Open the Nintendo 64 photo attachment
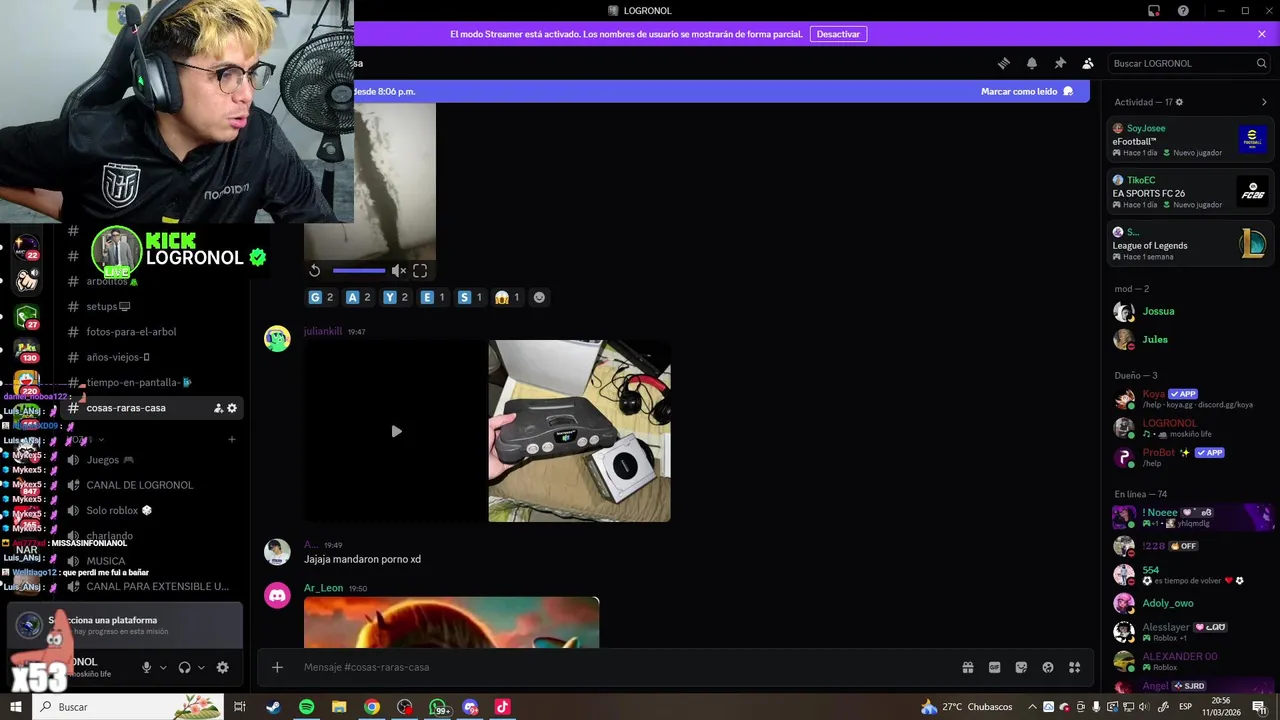 [579, 431]
